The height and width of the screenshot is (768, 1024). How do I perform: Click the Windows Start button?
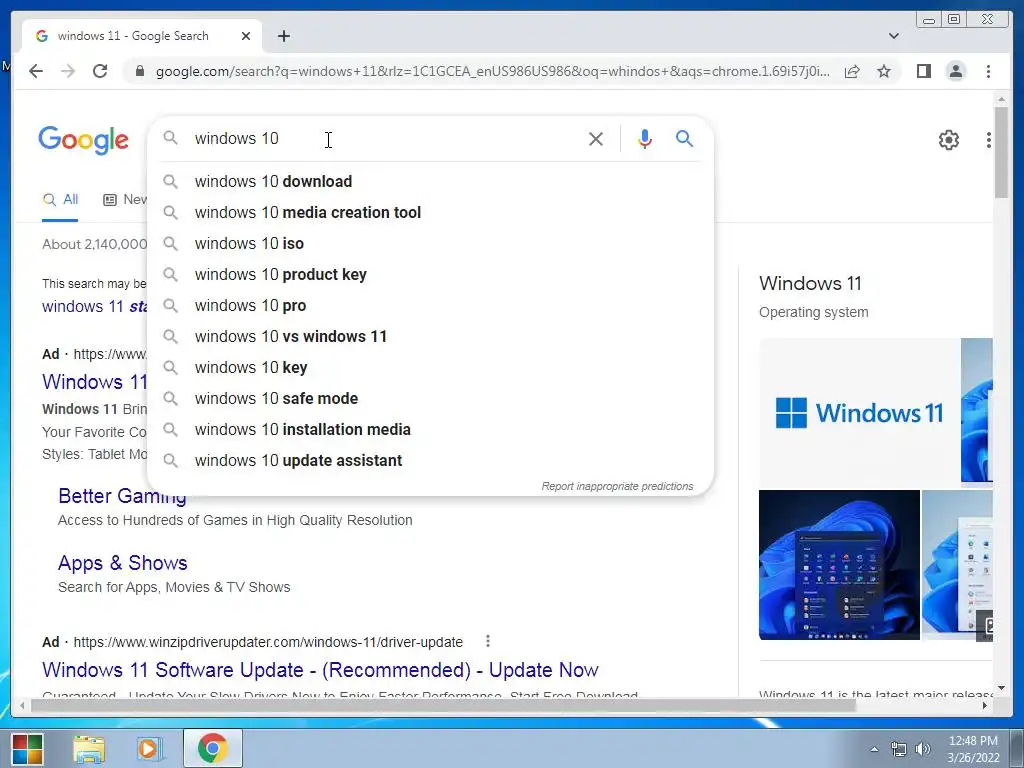pyautogui.click(x=27, y=748)
